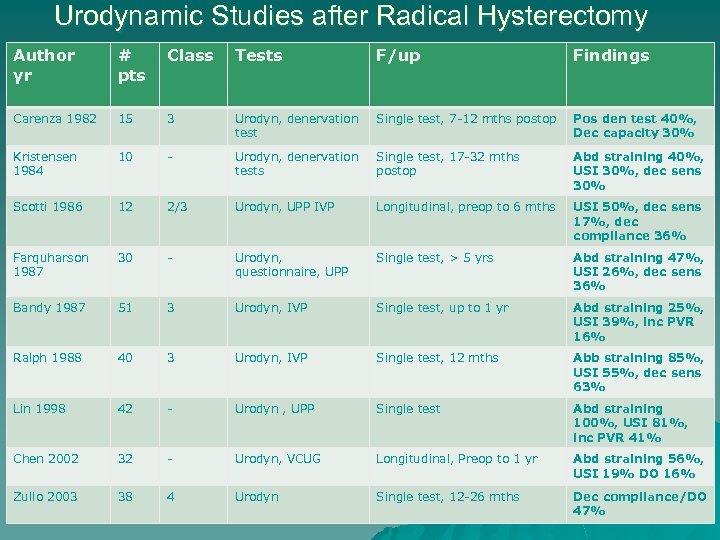
Task: Select patient count '32' in Chen row
Action: 125,459
